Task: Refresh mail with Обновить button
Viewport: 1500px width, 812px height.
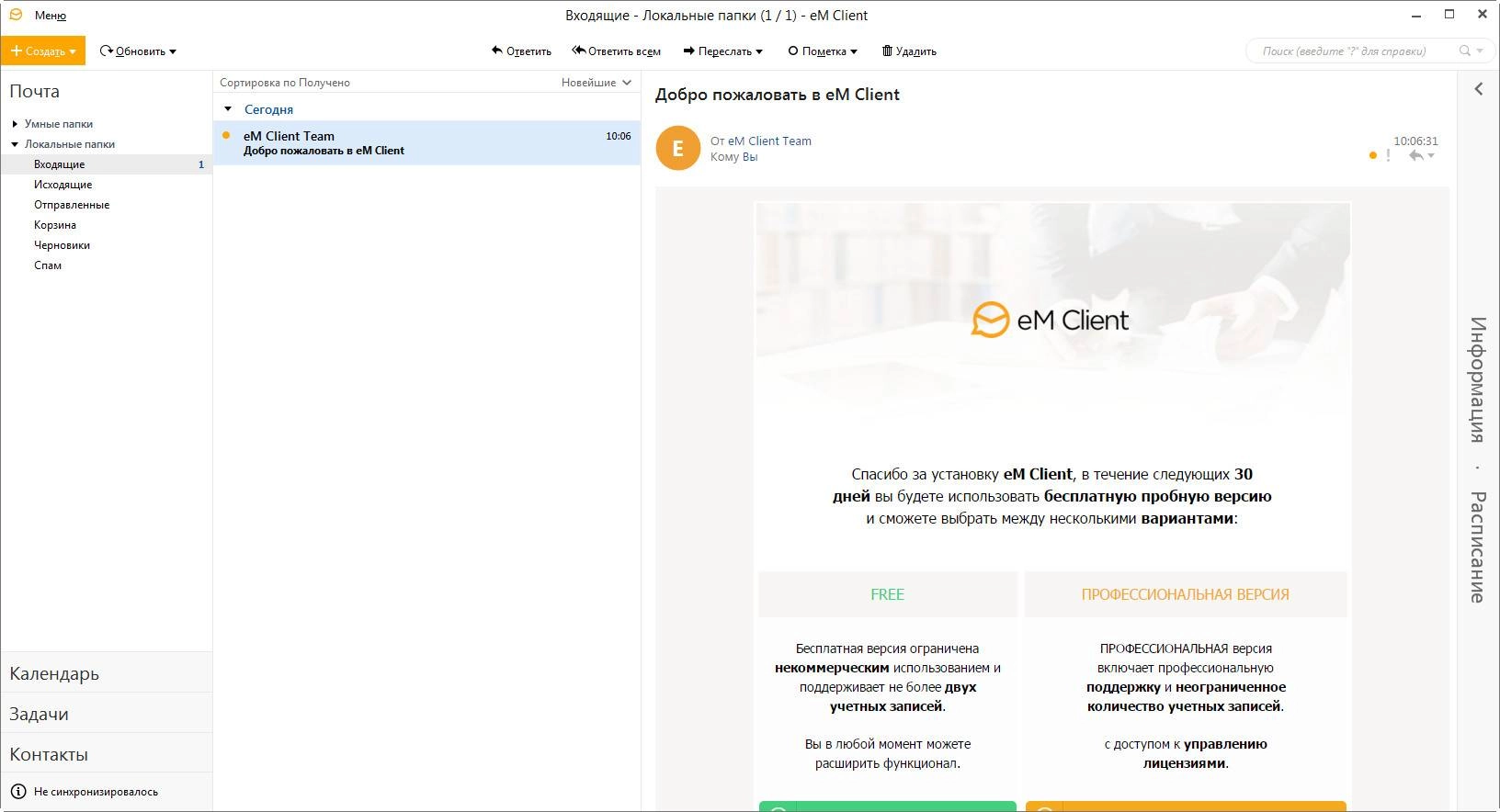Action: [132, 51]
